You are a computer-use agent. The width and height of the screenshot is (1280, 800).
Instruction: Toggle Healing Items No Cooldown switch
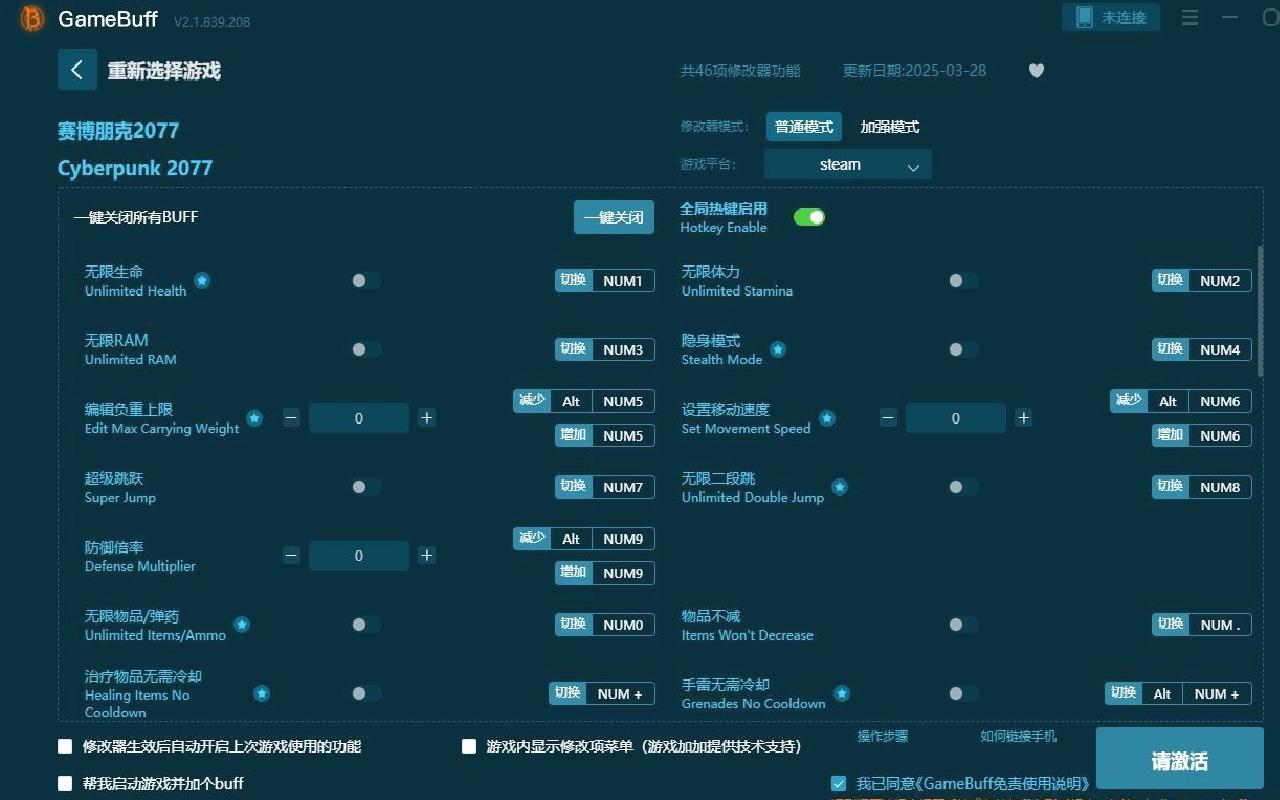pyautogui.click(x=366, y=693)
